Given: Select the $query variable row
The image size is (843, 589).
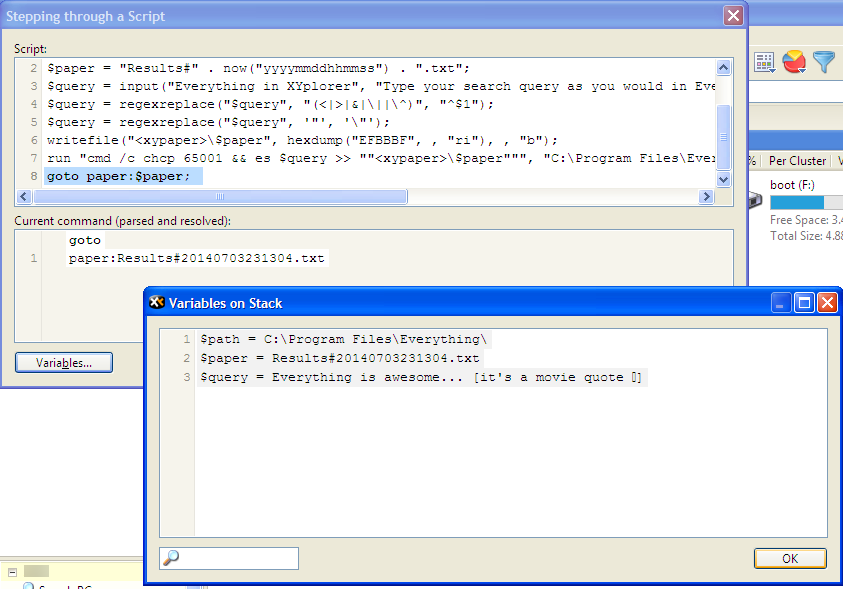Looking at the screenshot, I should (x=420, y=377).
